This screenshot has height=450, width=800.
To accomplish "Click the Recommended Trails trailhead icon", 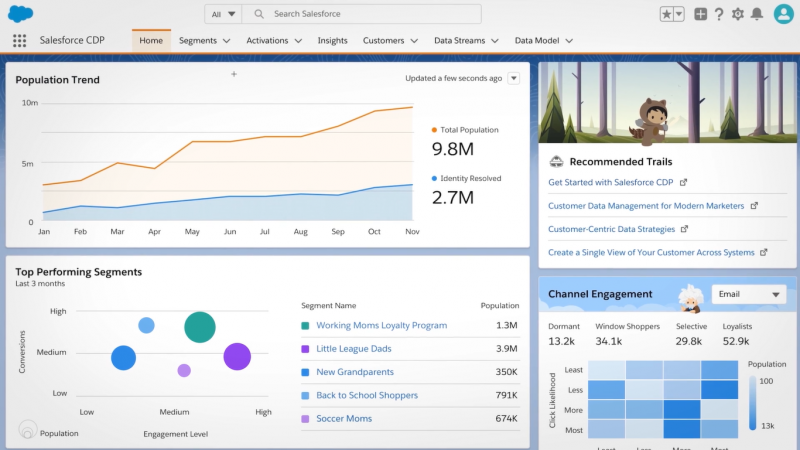I will pyautogui.click(x=556, y=162).
